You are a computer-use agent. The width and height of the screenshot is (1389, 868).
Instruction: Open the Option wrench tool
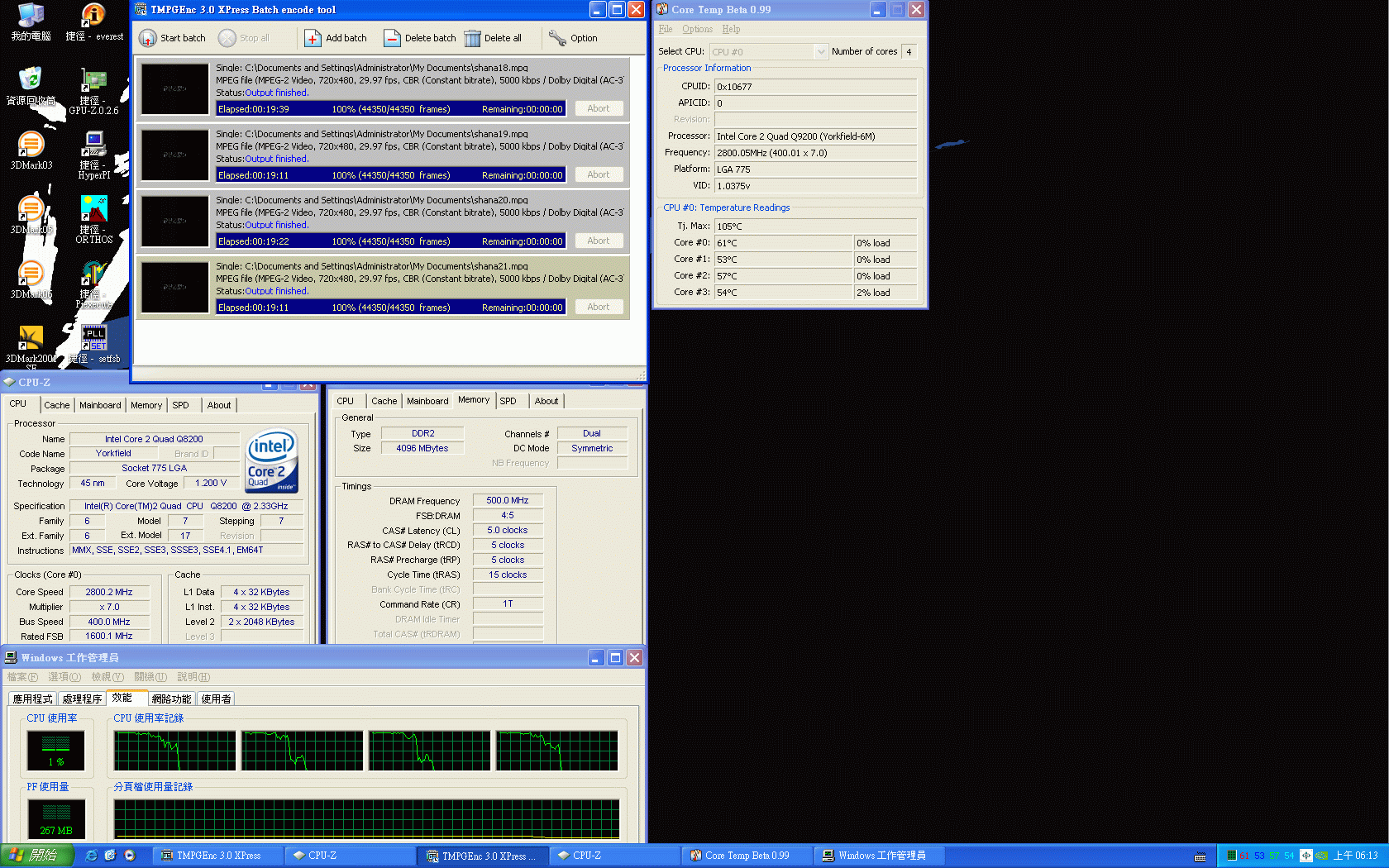(573, 38)
